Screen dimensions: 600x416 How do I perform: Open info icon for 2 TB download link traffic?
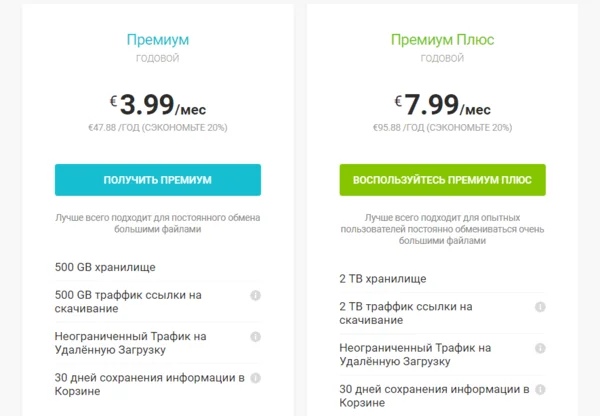tap(540, 307)
